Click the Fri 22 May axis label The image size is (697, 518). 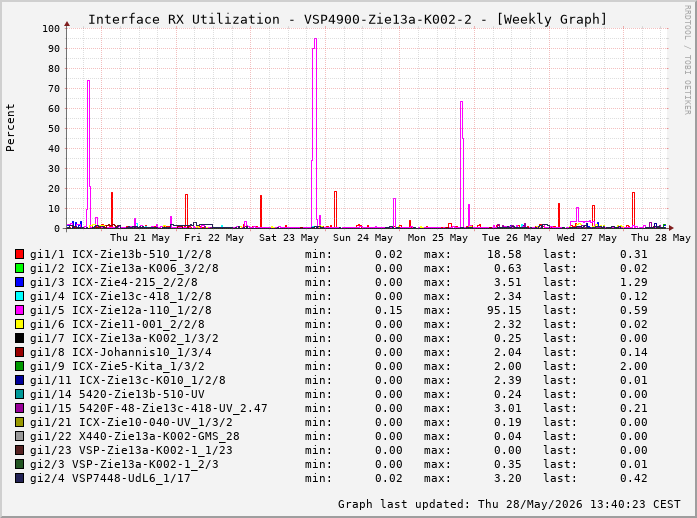214,238
